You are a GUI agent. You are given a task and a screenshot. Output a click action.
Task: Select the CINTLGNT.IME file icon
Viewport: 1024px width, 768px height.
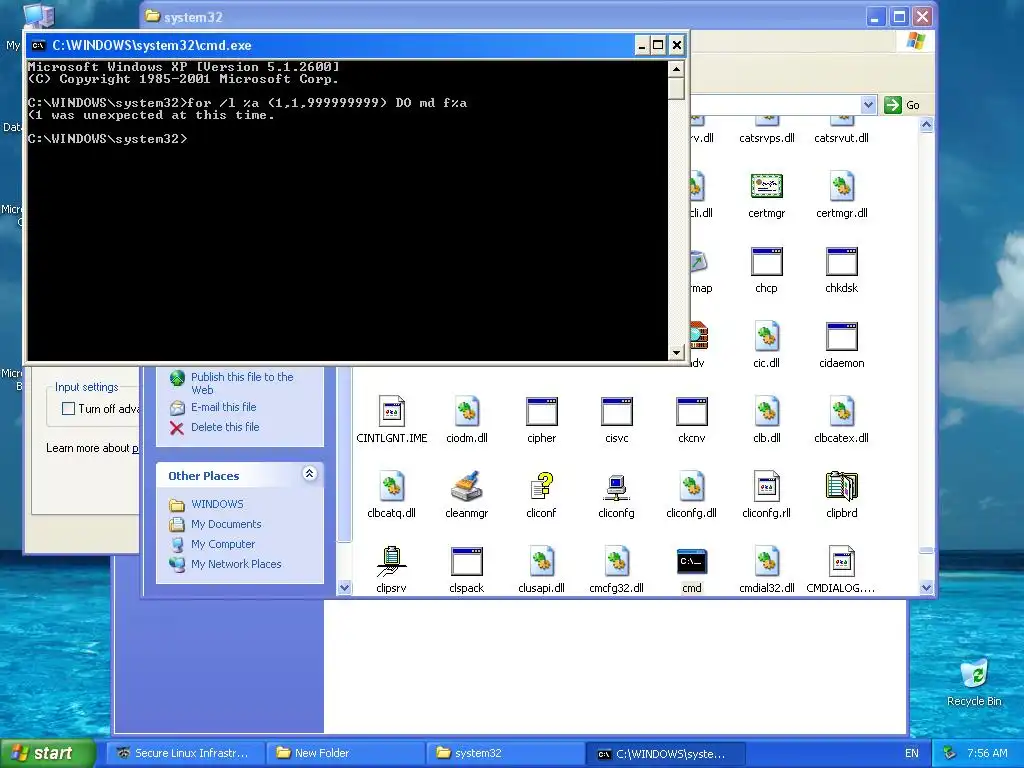391,411
